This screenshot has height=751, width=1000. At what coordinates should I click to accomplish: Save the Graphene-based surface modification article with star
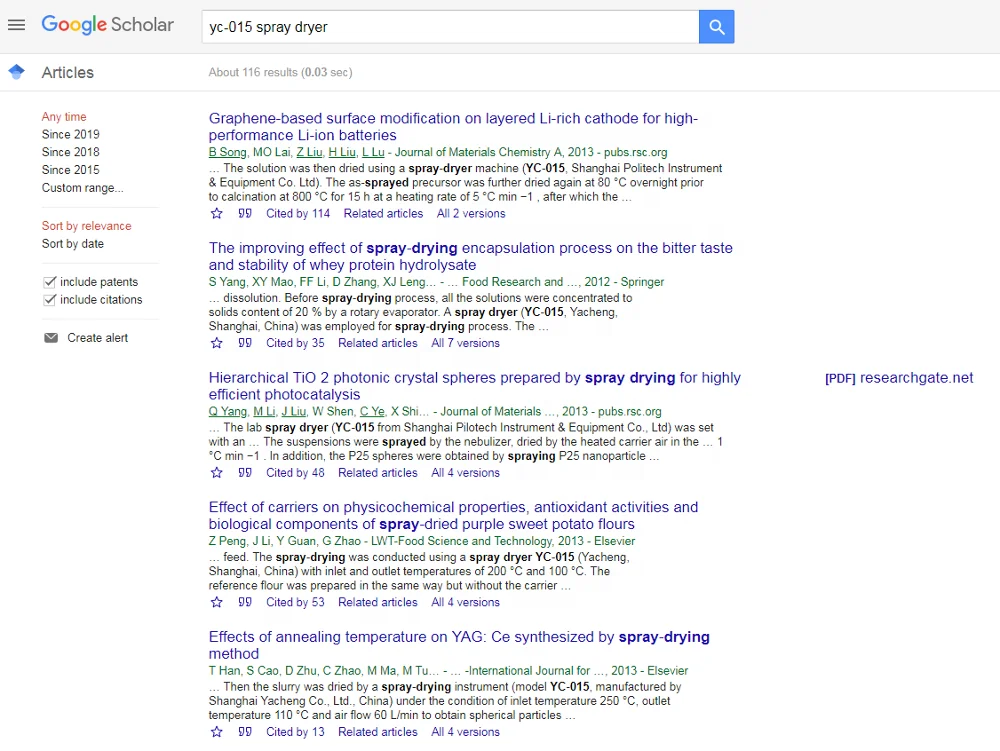click(x=216, y=214)
